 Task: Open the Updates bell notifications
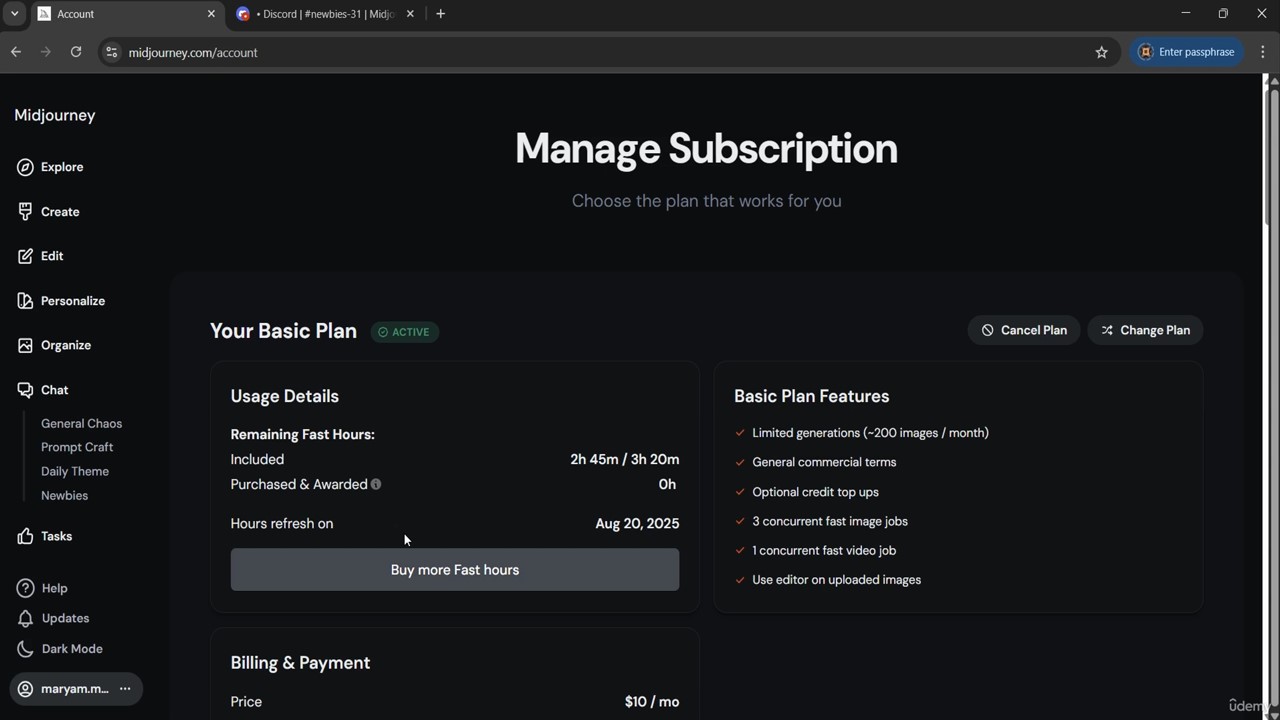point(53,618)
